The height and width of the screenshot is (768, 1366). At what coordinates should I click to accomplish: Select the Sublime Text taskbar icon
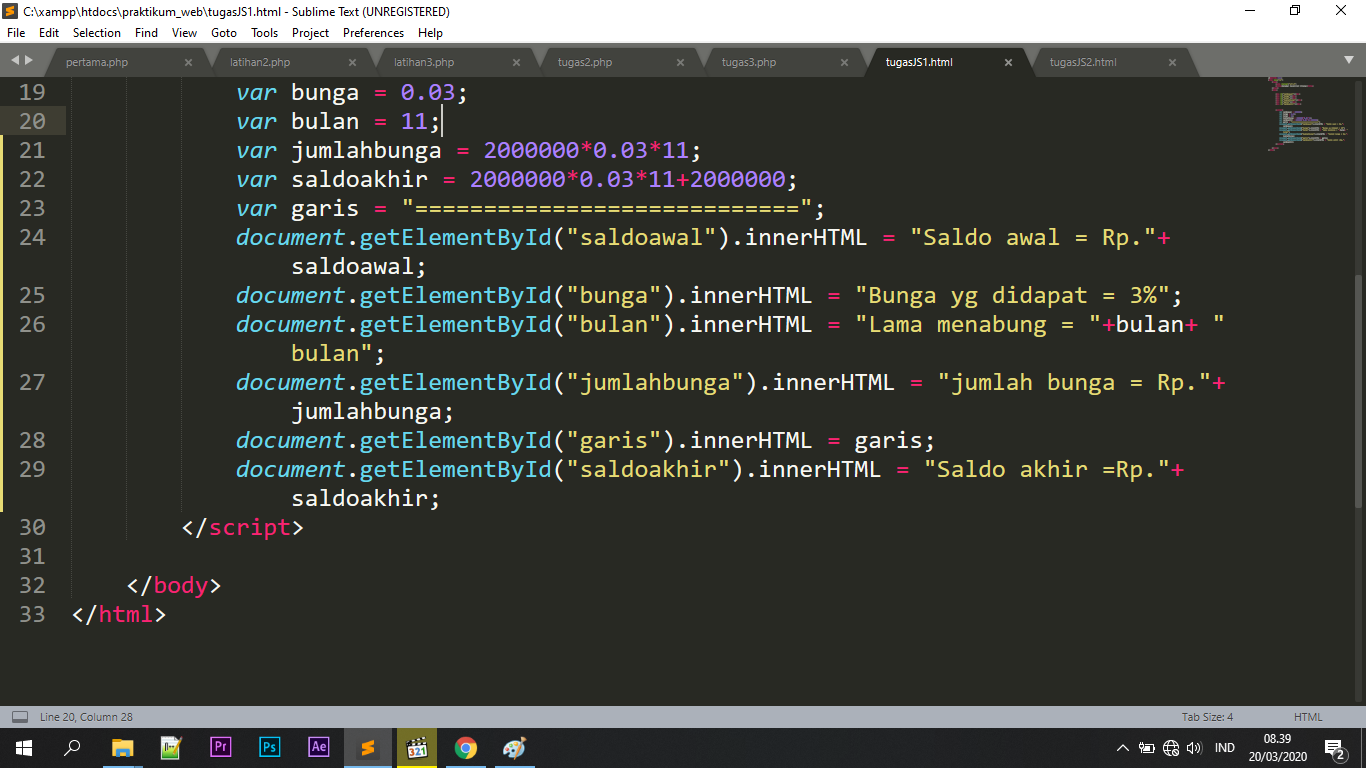pyautogui.click(x=368, y=747)
